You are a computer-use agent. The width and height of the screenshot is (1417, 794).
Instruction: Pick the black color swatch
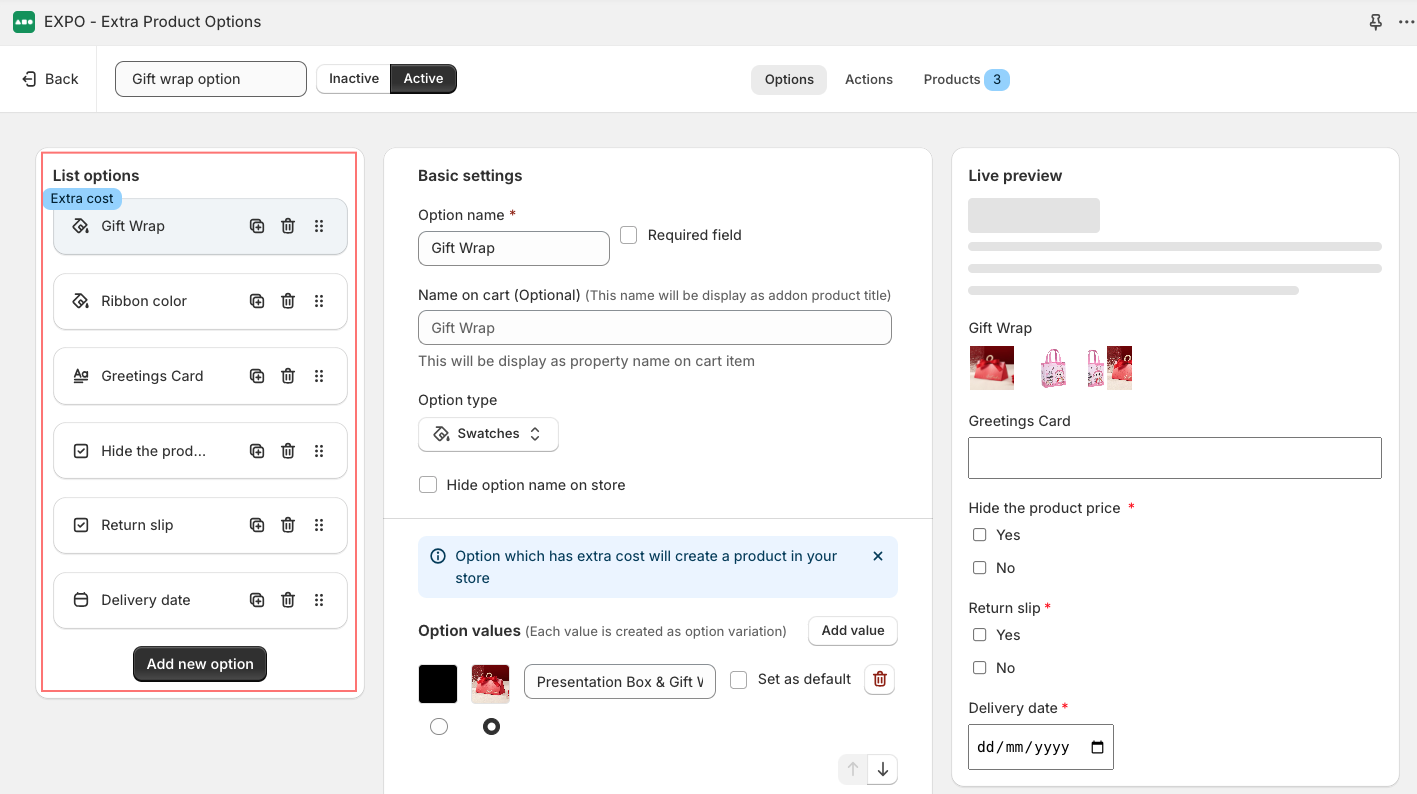coord(438,684)
